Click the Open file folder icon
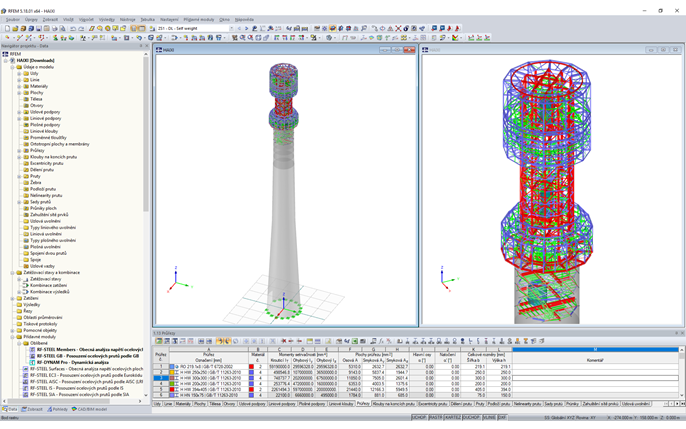The width and height of the screenshot is (686, 429). (x=15, y=28)
